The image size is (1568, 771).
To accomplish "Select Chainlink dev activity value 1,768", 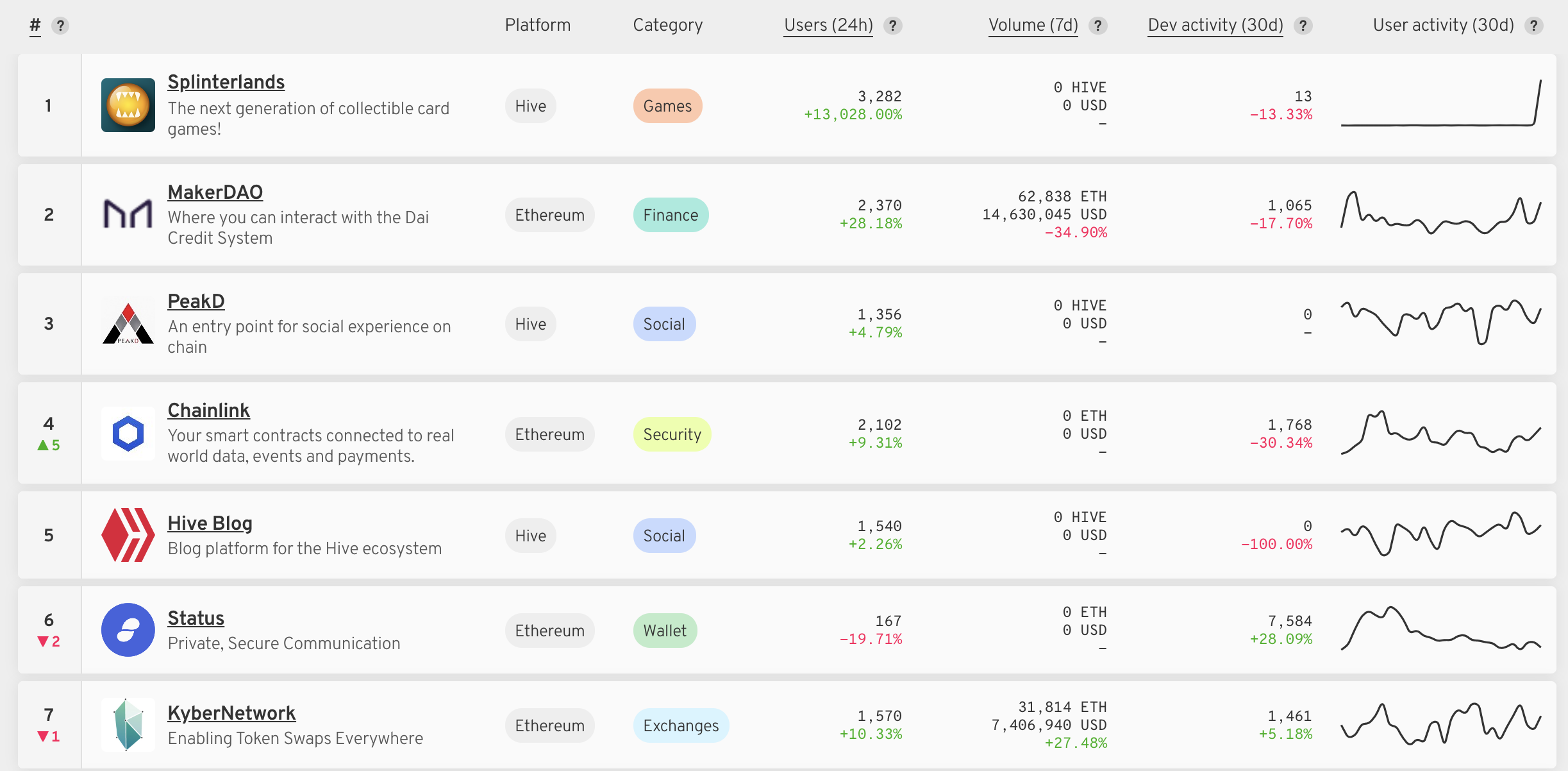I will pyautogui.click(x=1290, y=425).
